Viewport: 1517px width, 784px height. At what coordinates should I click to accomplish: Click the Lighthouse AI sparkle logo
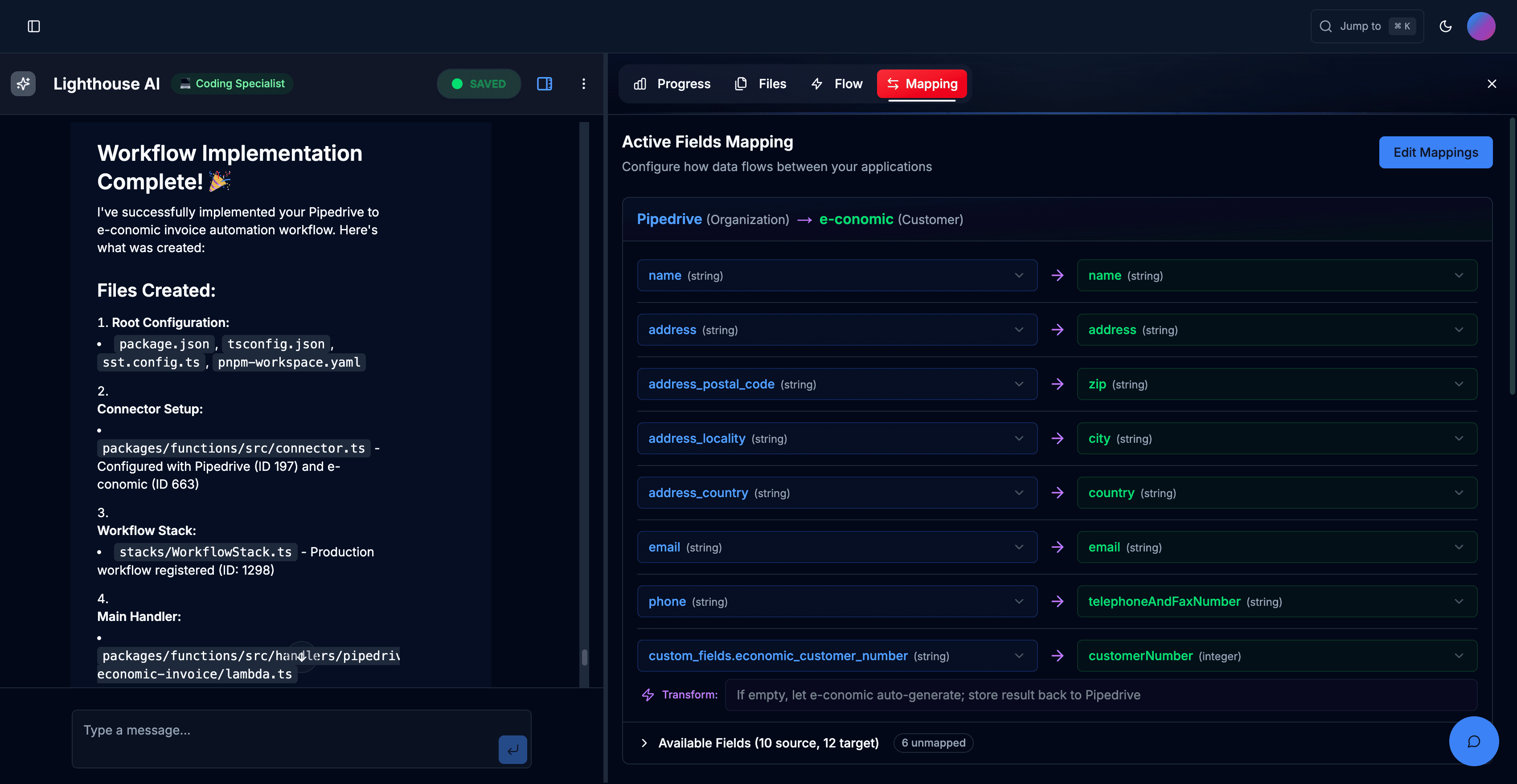tap(23, 84)
